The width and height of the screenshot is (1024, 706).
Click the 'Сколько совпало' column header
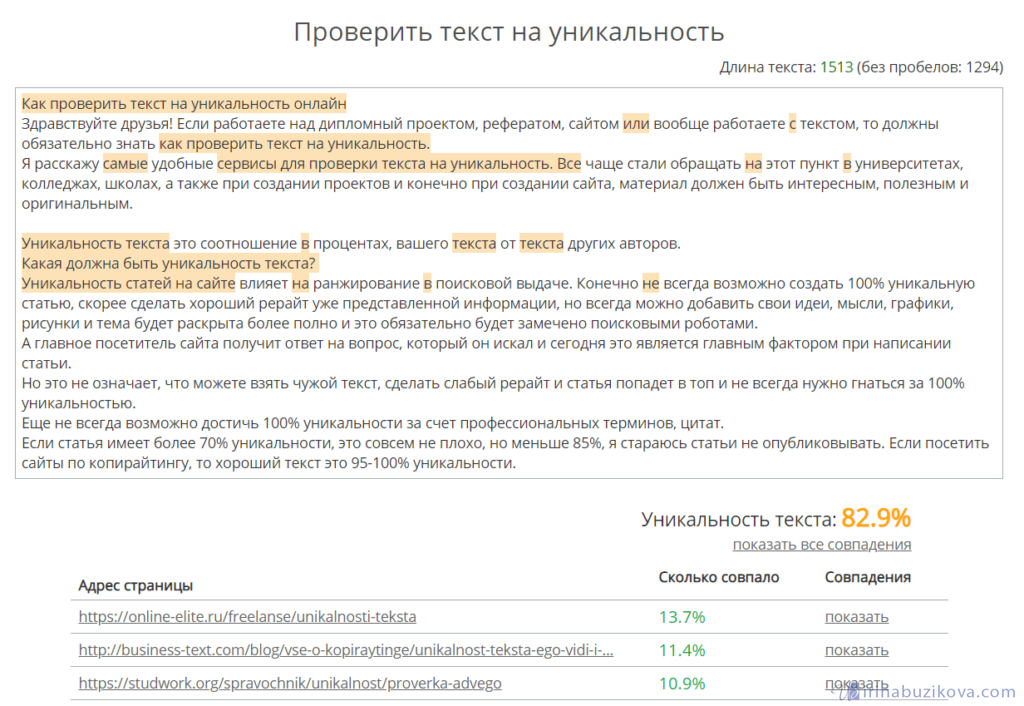pos(718,577)
